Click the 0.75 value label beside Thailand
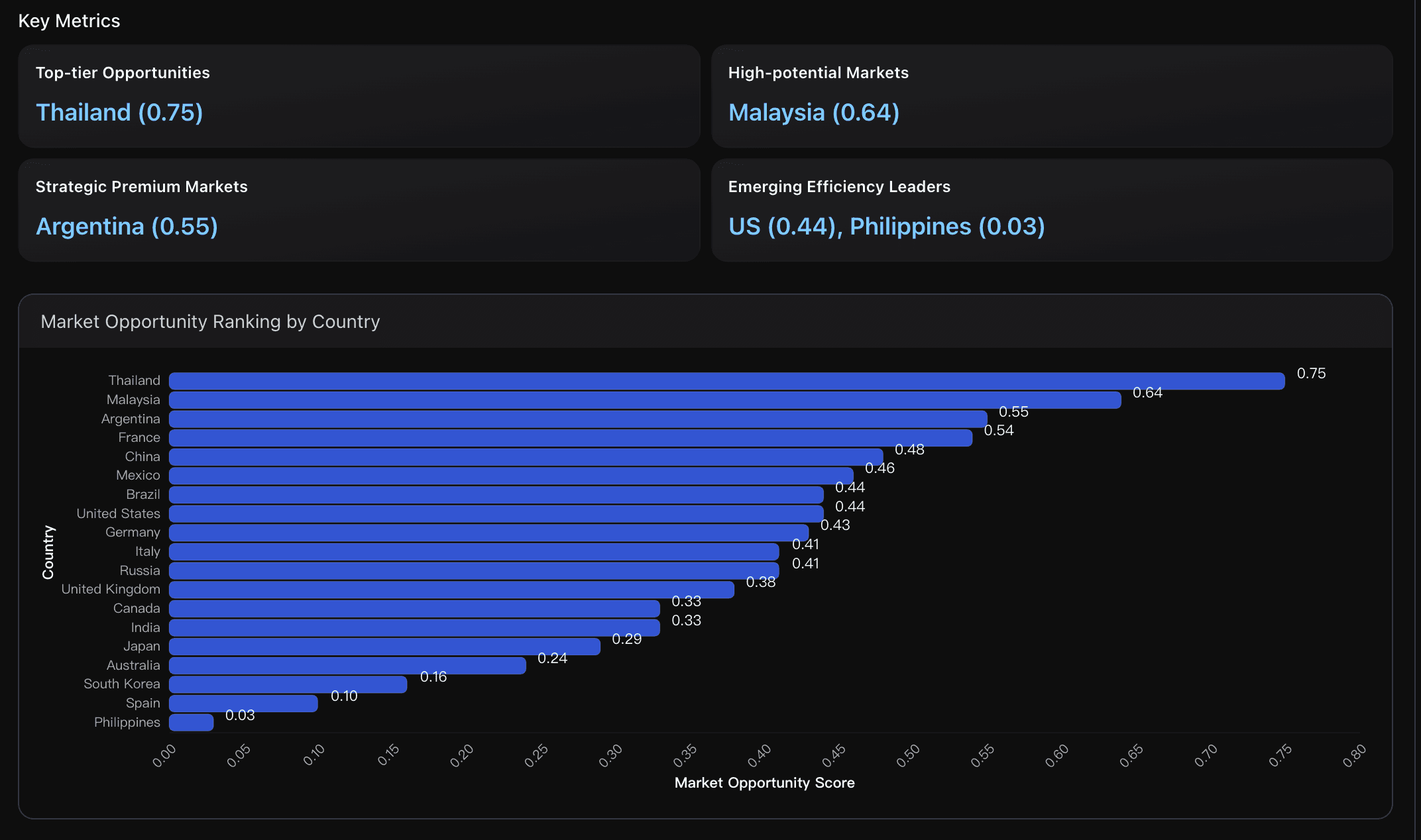The height and width of the screenshot is (840, 1421). pyautogui.click(x=1312, y=373)
